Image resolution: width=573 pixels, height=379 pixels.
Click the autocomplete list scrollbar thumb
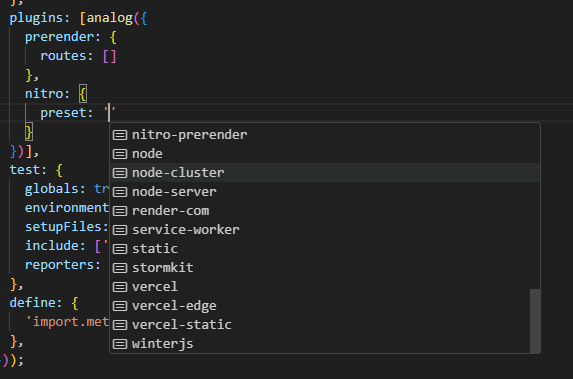[535, 321]
